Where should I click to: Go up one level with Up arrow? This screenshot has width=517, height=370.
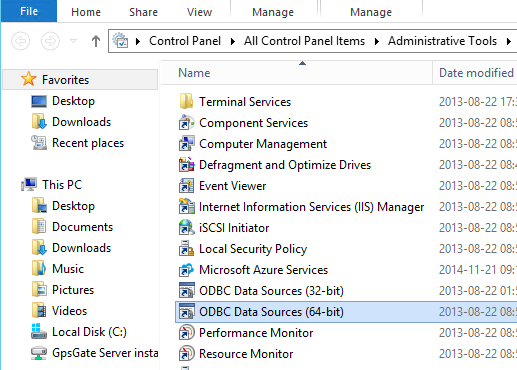(96, 41)
